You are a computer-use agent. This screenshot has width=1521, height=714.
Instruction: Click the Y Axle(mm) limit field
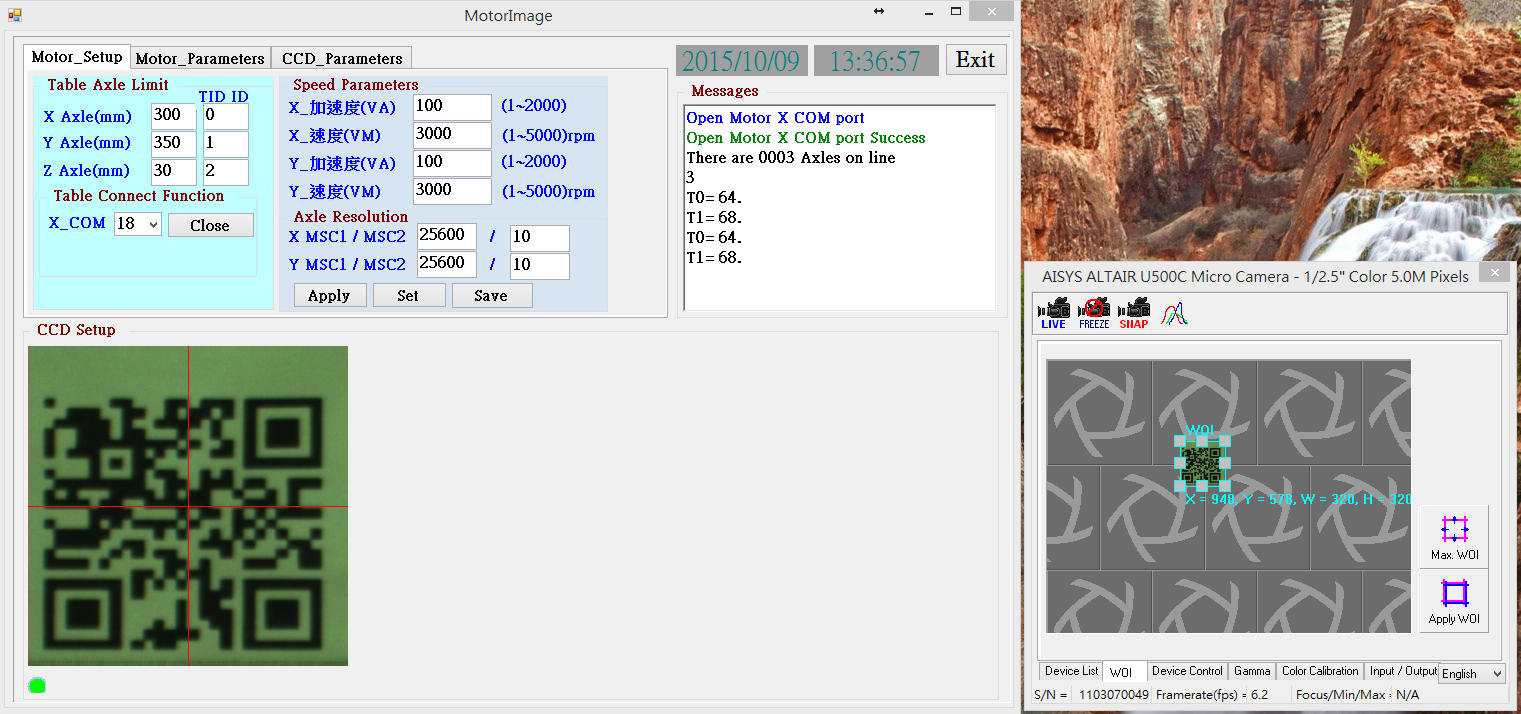(x=174, y=144)
